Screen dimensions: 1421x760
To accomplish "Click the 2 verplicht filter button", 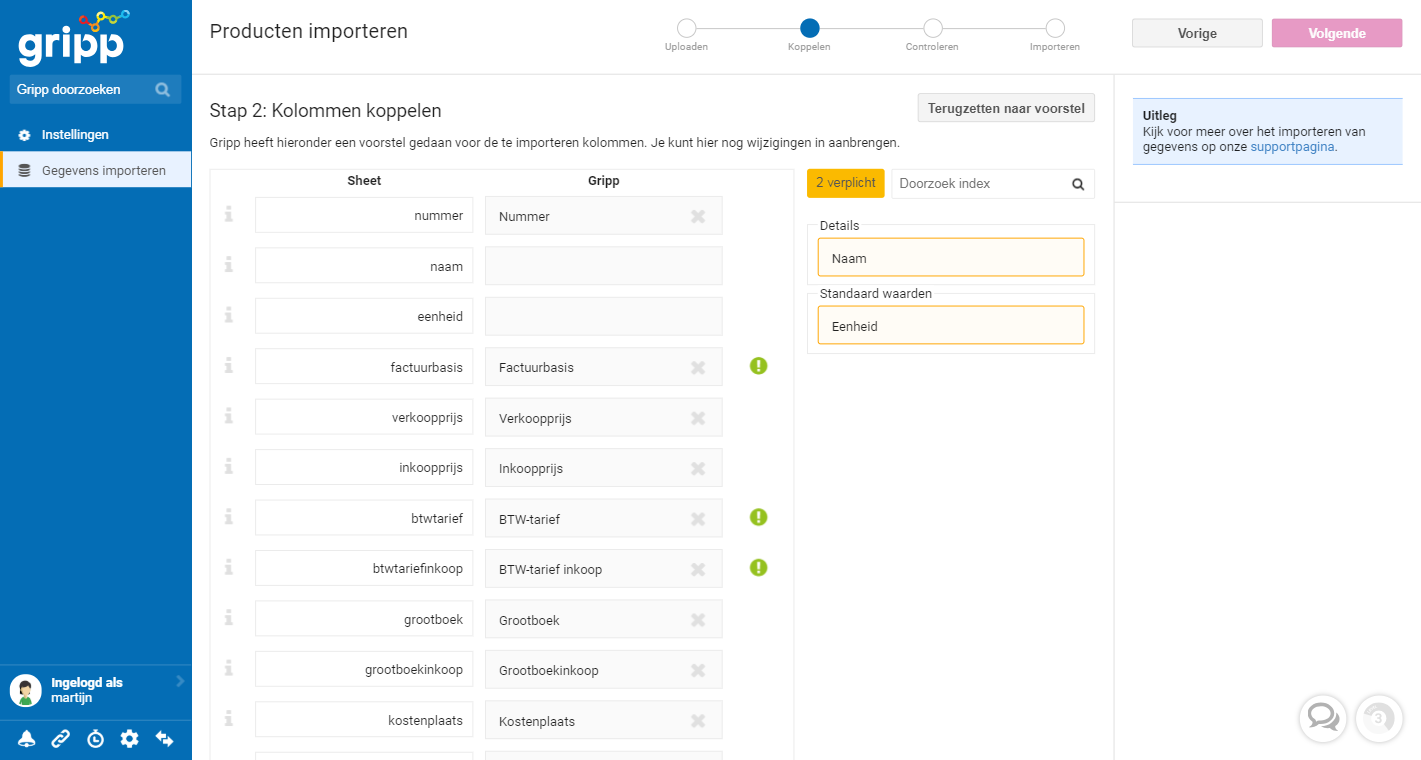I will [x=846, y=183].
